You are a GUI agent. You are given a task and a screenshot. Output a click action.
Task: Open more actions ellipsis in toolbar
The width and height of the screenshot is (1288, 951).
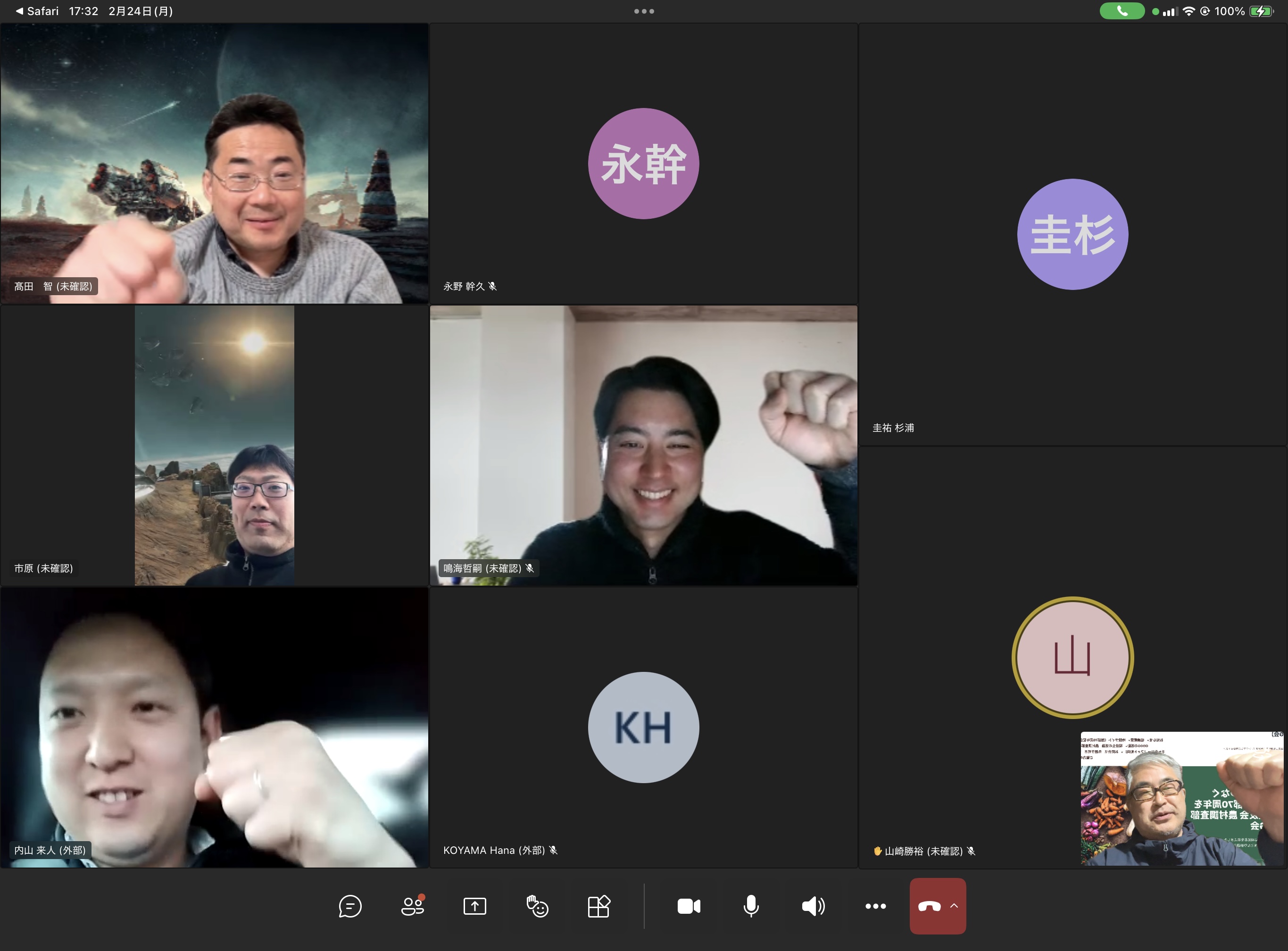pyautogui.click(x=875, y=906)
